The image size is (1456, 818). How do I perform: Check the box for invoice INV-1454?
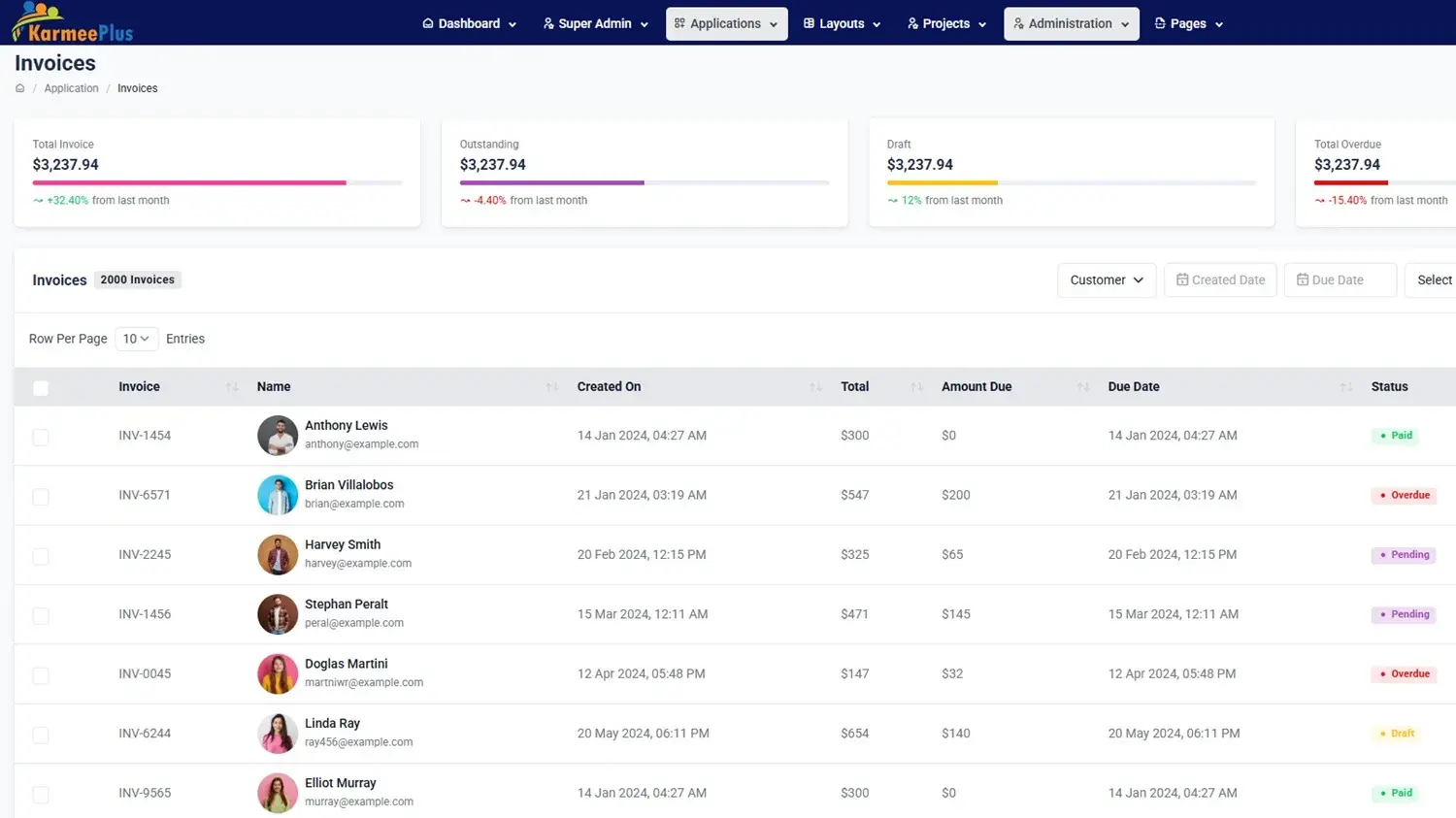point(41,437)
